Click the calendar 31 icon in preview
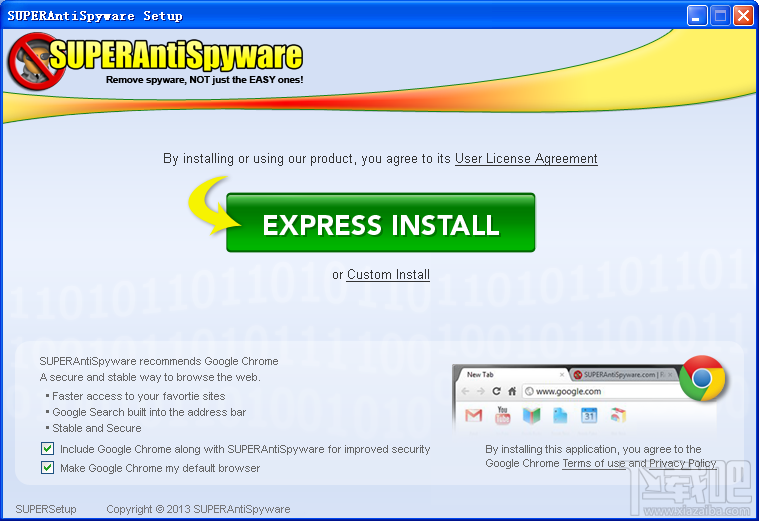Screen dimensions: 759x521 tap(589, 415)
